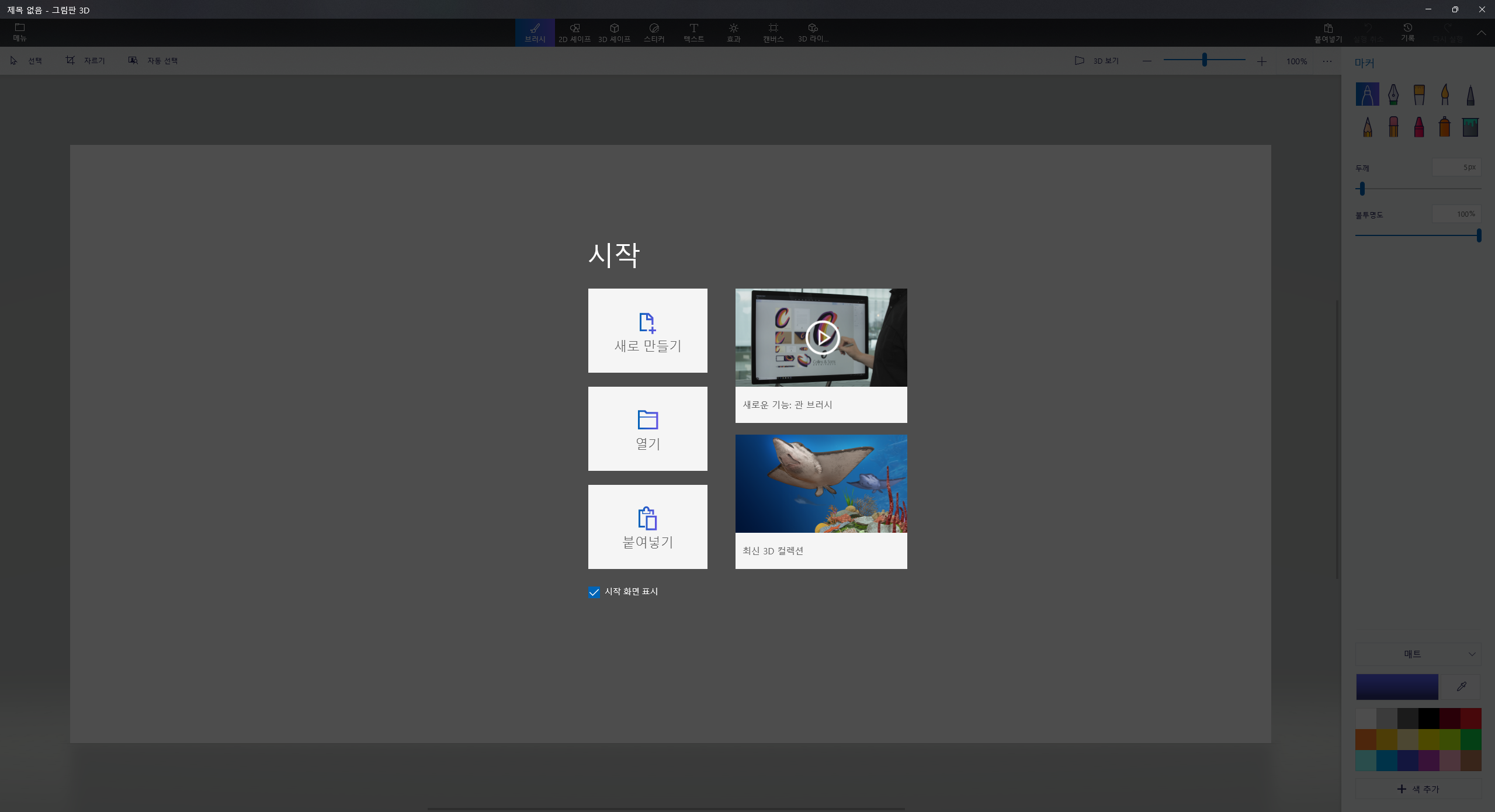The height and width of the screenshot is (812, 1495).
Task: Play the 관 브러시 feature video
Action: (822, 337)
